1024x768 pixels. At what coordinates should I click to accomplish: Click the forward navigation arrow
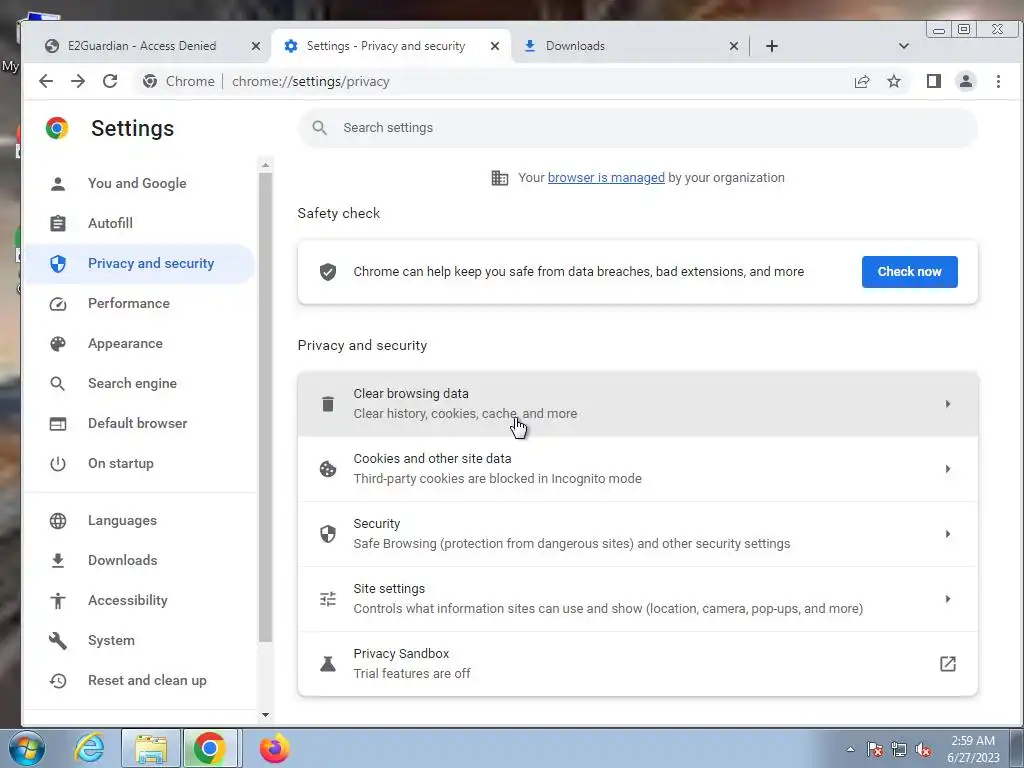pyautogui.click(x=78, y=81)
